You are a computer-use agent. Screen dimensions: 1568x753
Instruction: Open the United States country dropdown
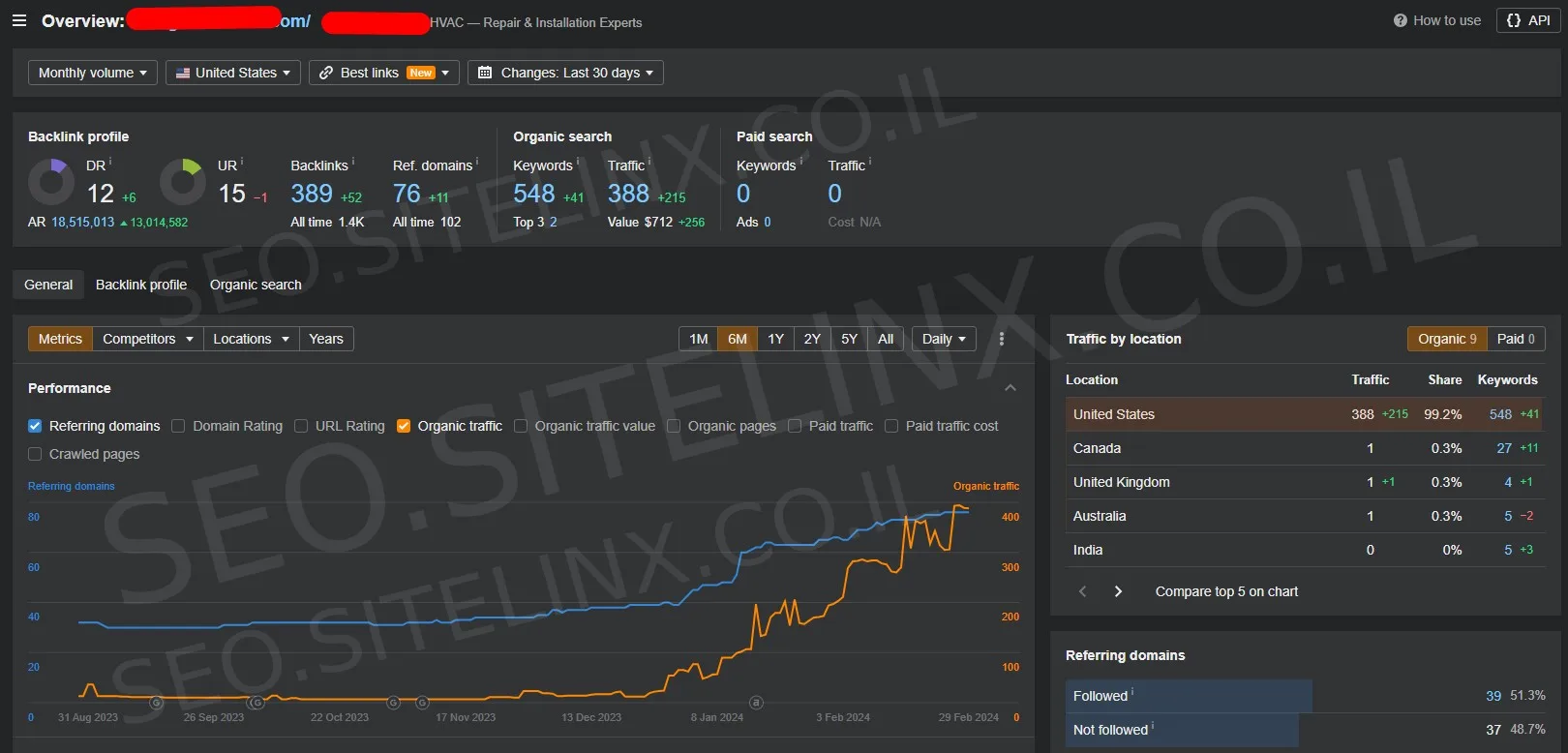[233, 73]
